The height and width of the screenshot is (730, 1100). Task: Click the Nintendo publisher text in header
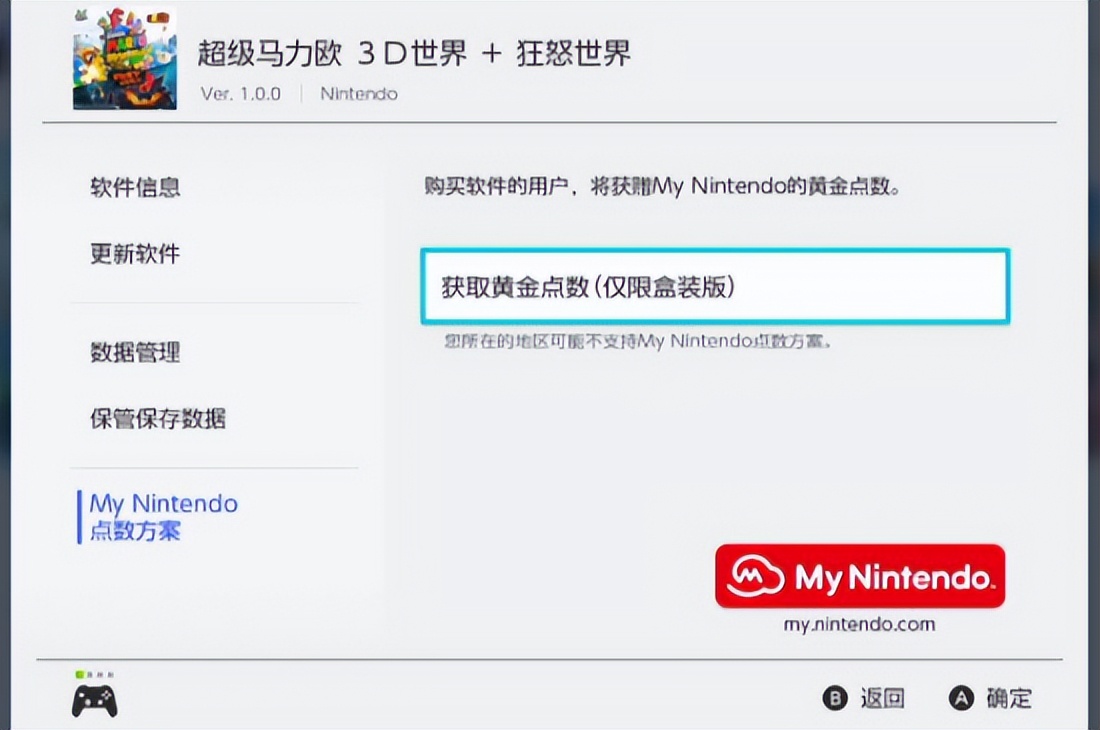coord(358,94)
